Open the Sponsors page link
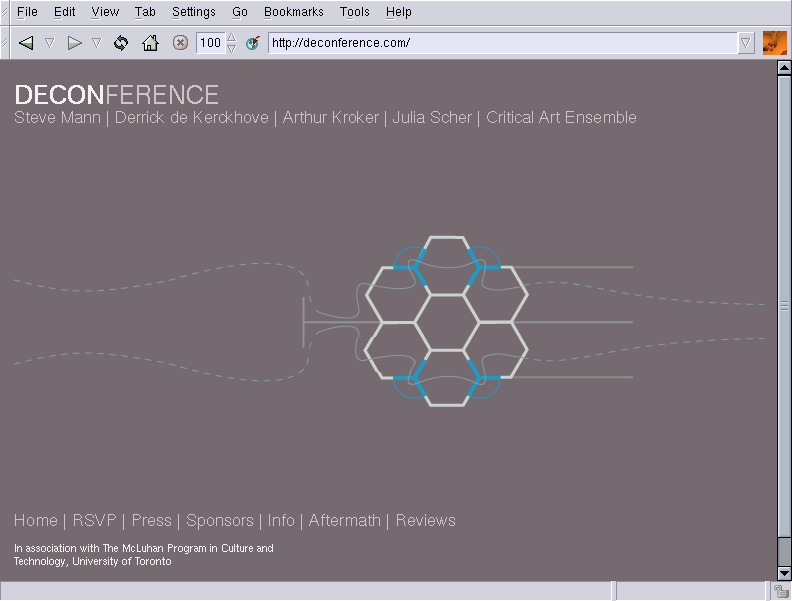The width and height of the screenshot is (792, 601). coord(220,520)
